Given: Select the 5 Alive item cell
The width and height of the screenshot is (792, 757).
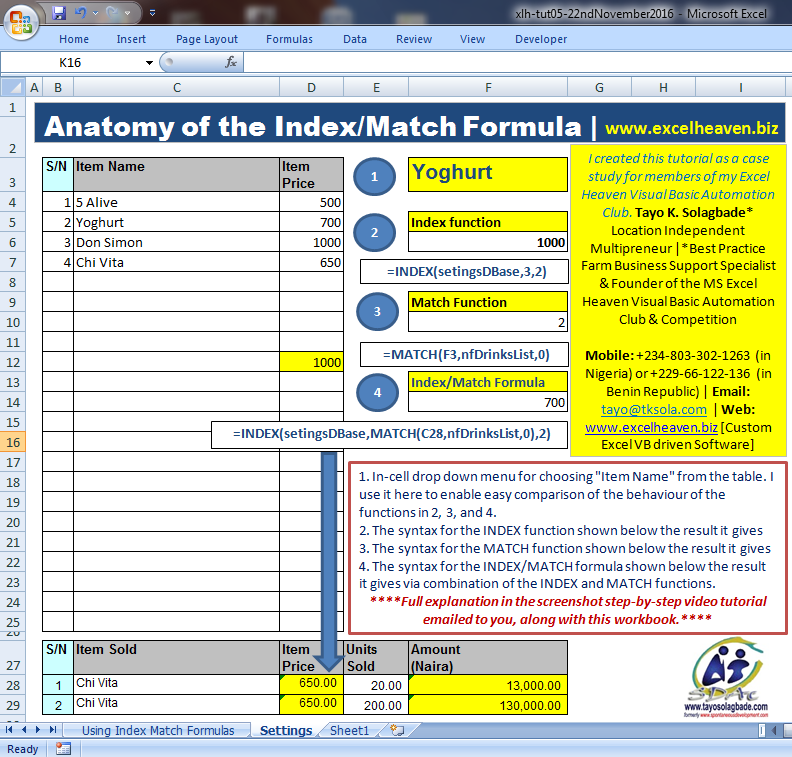Looking at the screenshot, I should 176,202.
